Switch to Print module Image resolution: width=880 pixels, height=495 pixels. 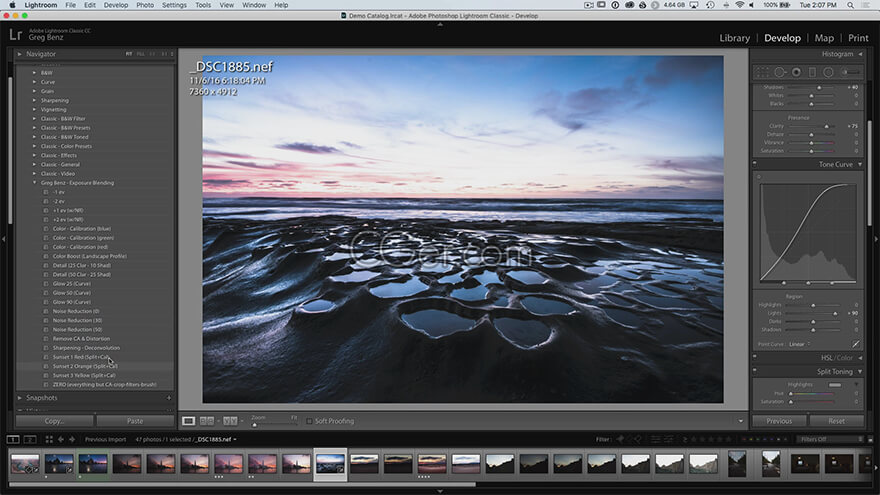tap(858, 38)
